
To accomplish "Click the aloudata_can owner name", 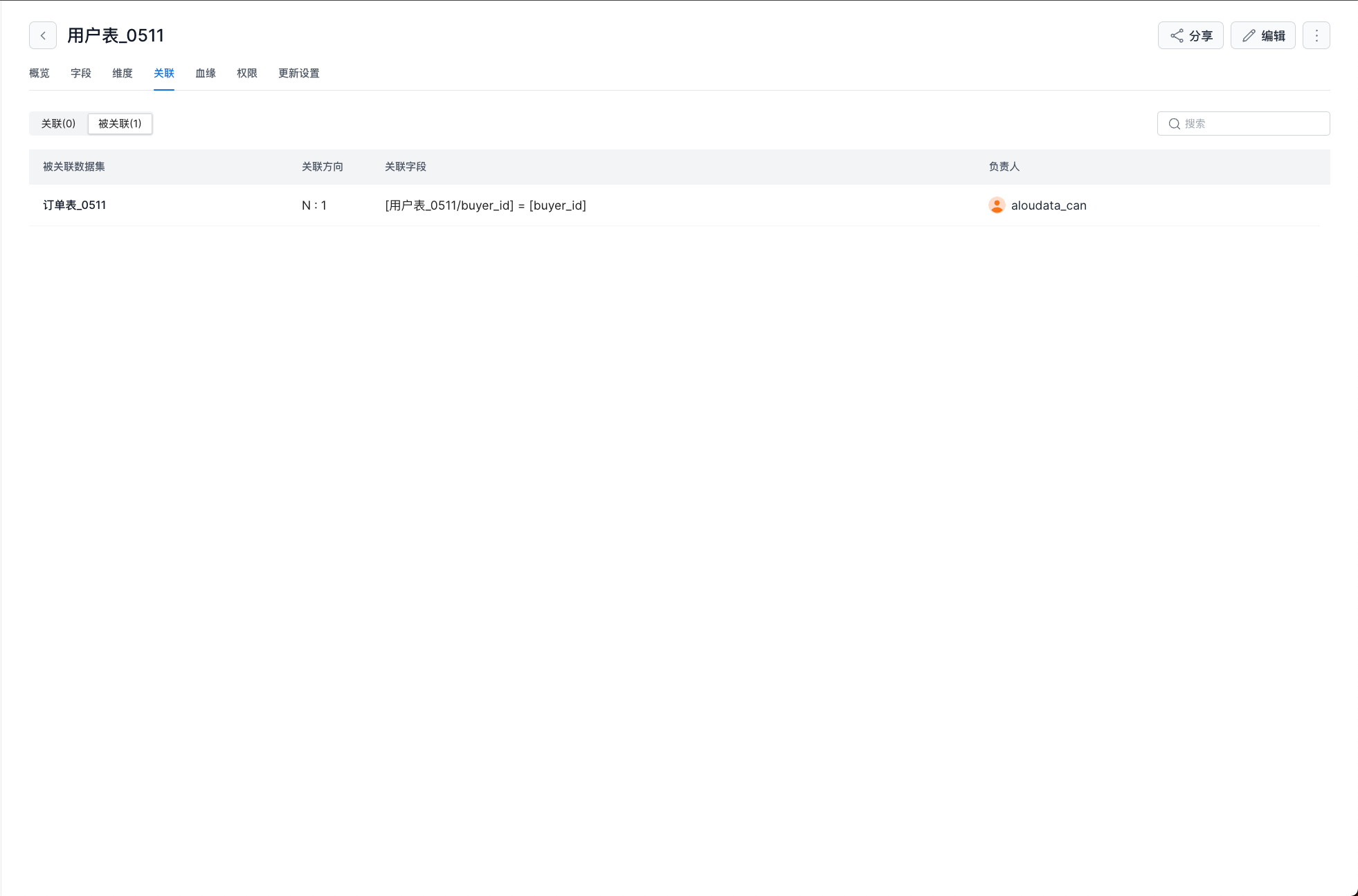I will pos(1049,205).
